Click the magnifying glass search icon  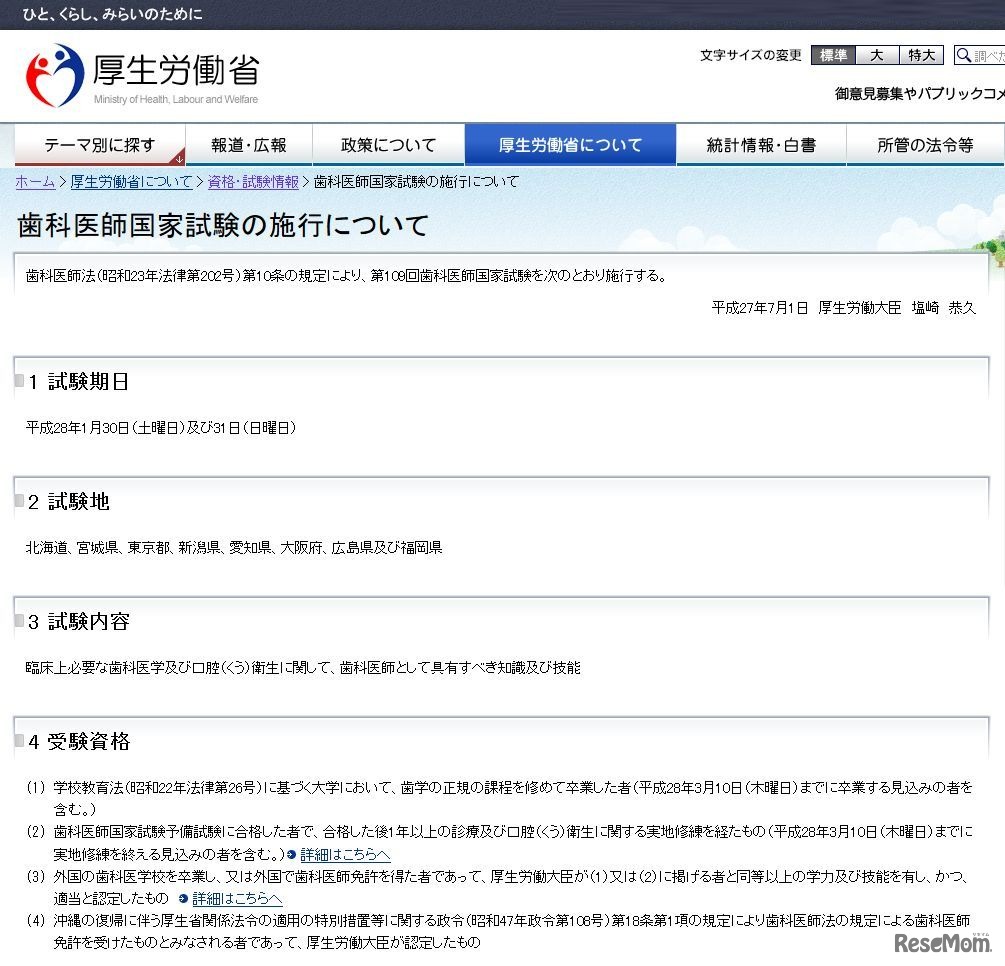[x=963, y=55]
